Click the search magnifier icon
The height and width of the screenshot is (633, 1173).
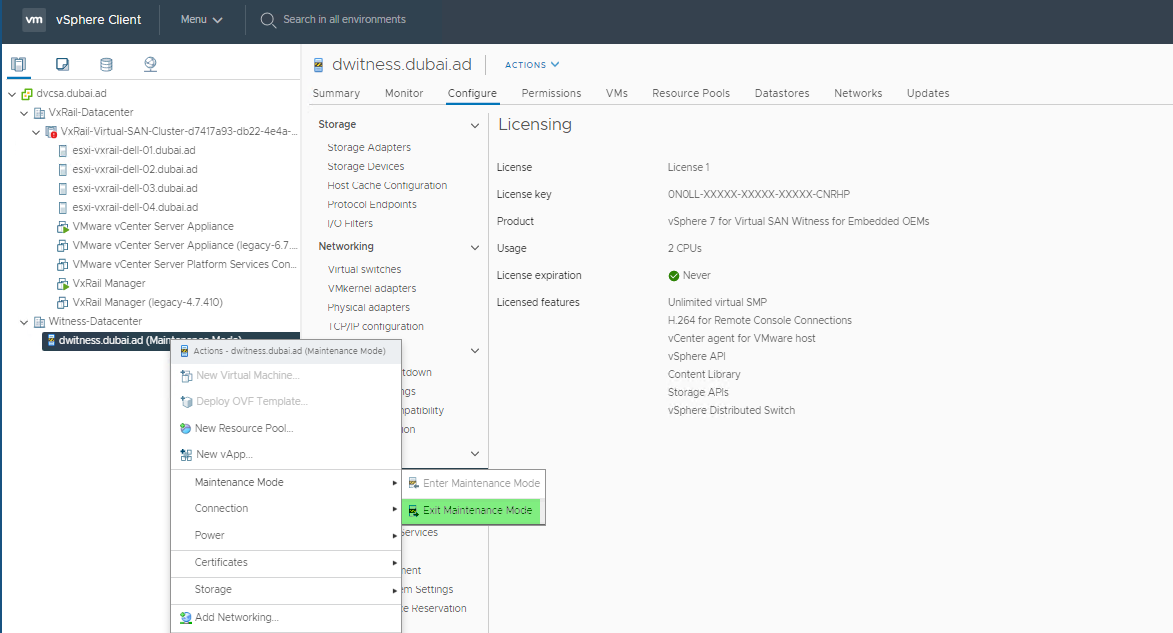pyautogui.click(x=268, y=20)
